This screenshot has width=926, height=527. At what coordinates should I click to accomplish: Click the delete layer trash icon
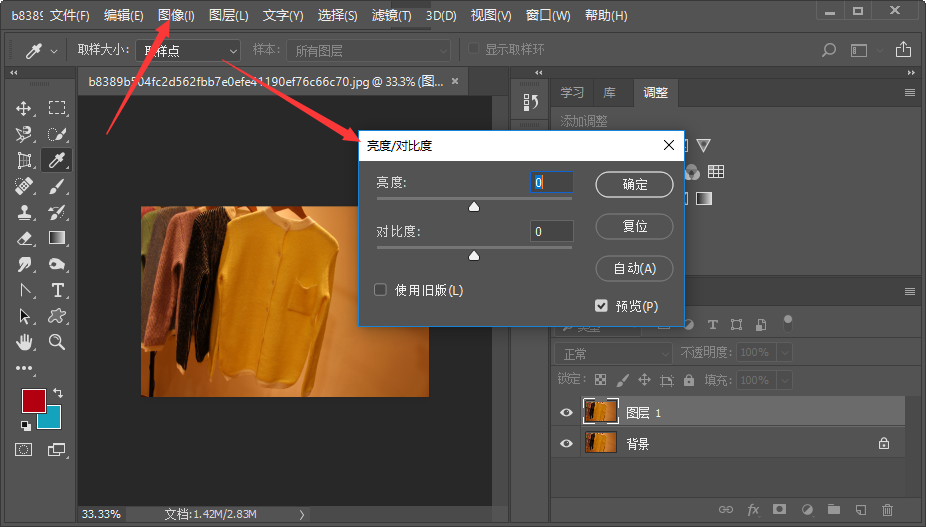pyautogui.click(x=887, y=509)
